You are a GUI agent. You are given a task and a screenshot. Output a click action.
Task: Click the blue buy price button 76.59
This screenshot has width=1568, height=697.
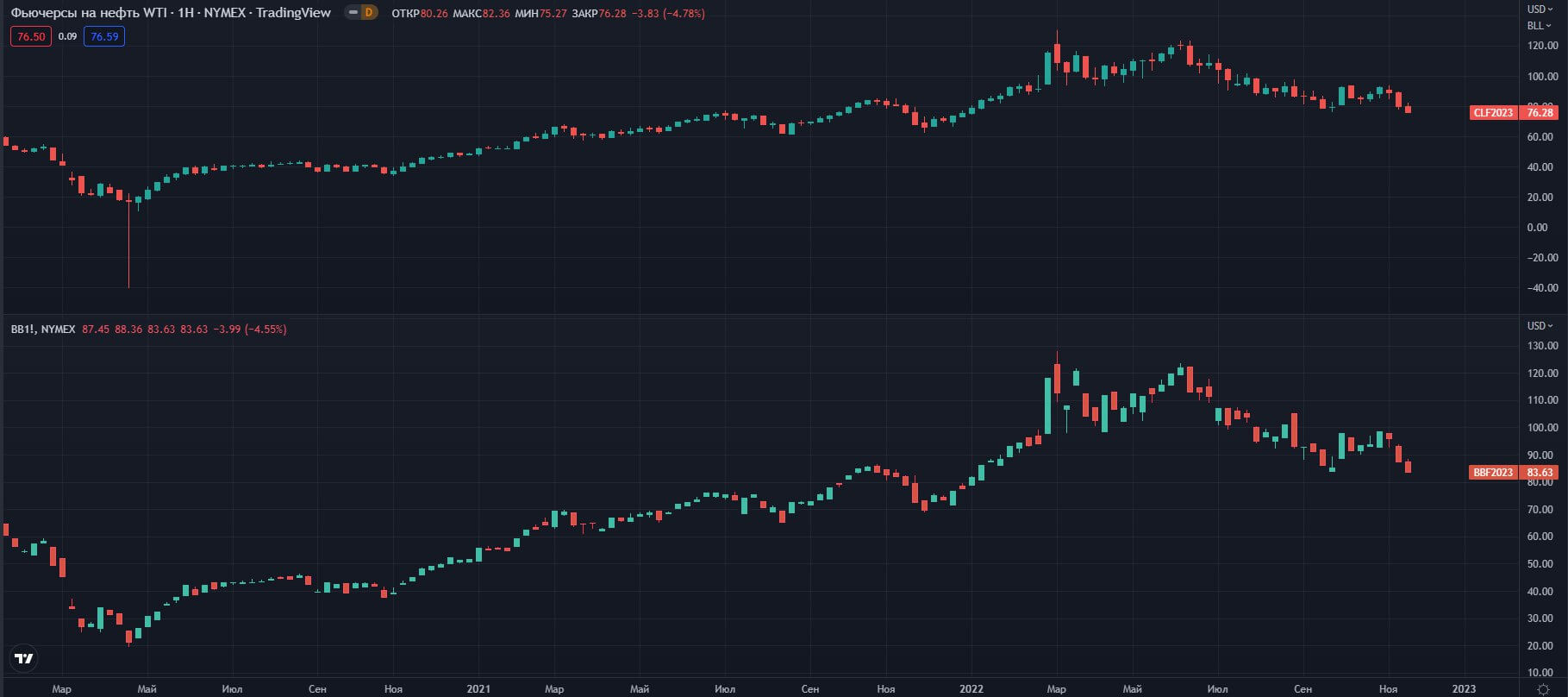point(104,37)
